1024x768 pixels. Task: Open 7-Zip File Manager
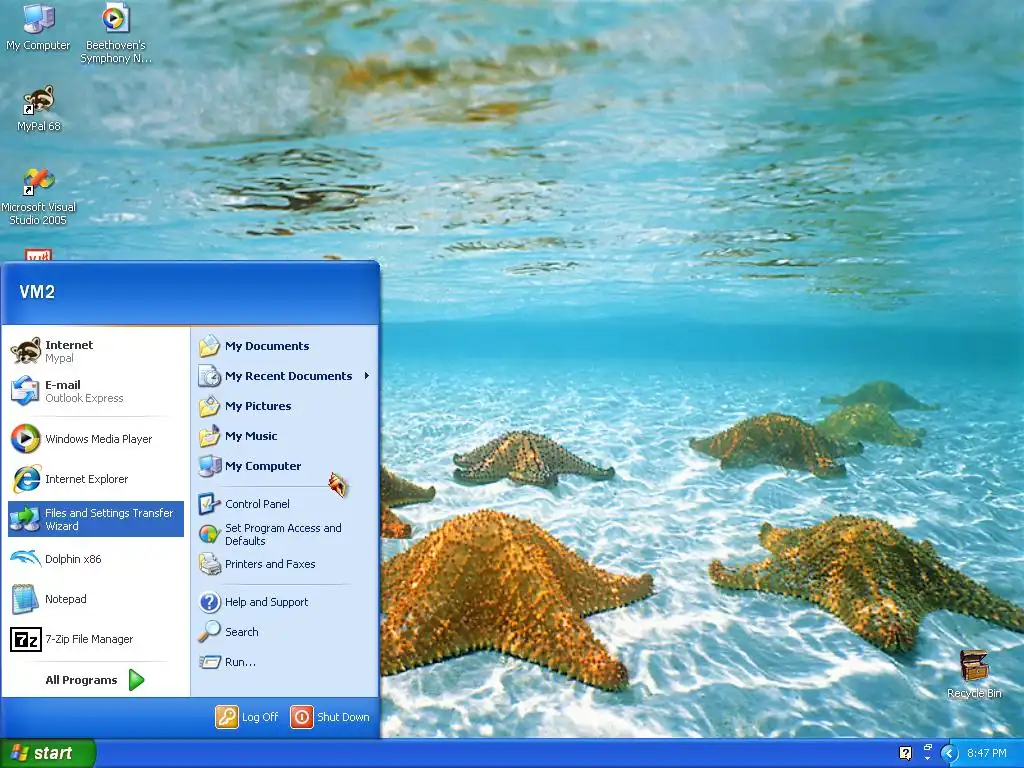coord(95,639)
